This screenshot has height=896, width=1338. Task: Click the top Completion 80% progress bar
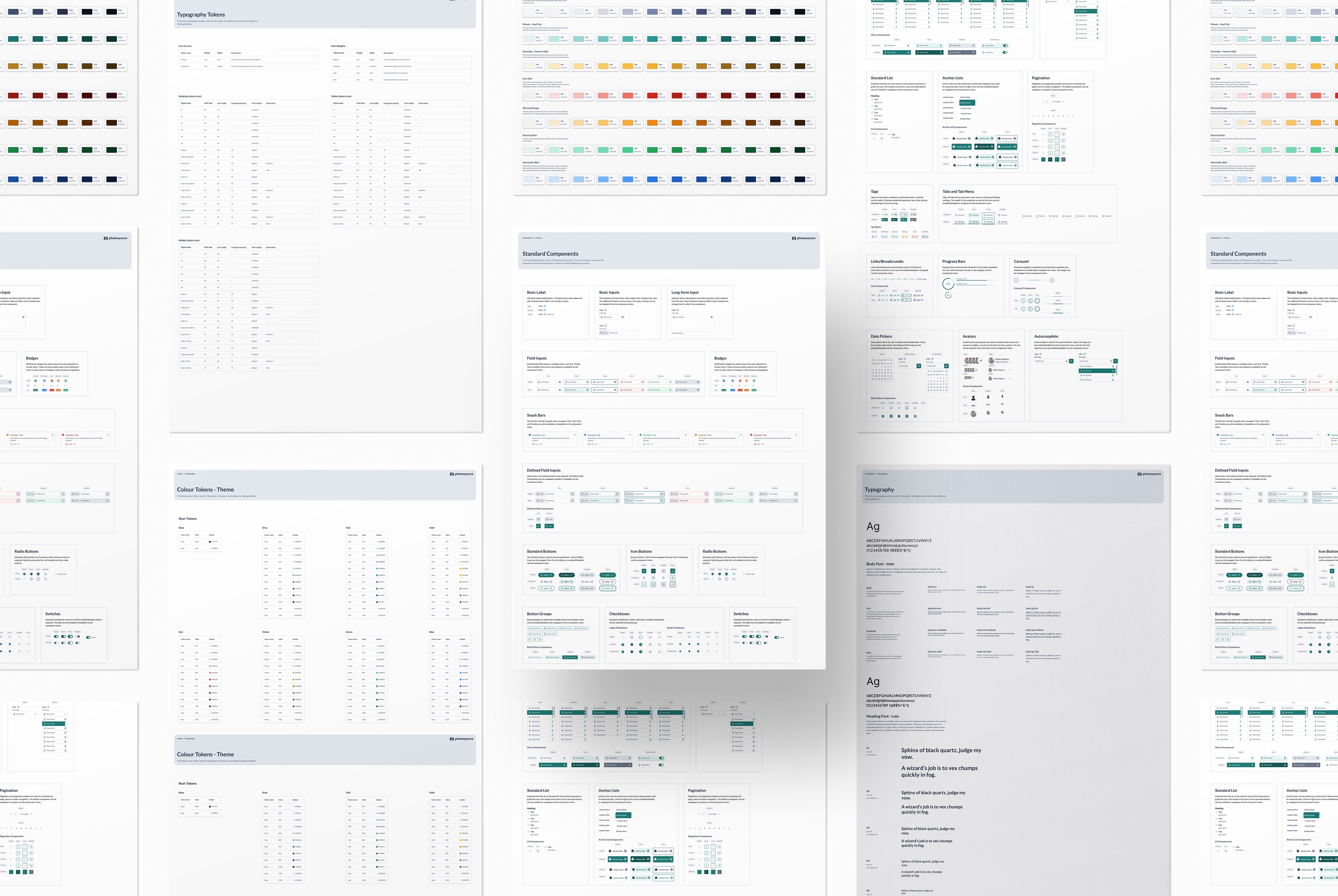(x=976, y=281)
